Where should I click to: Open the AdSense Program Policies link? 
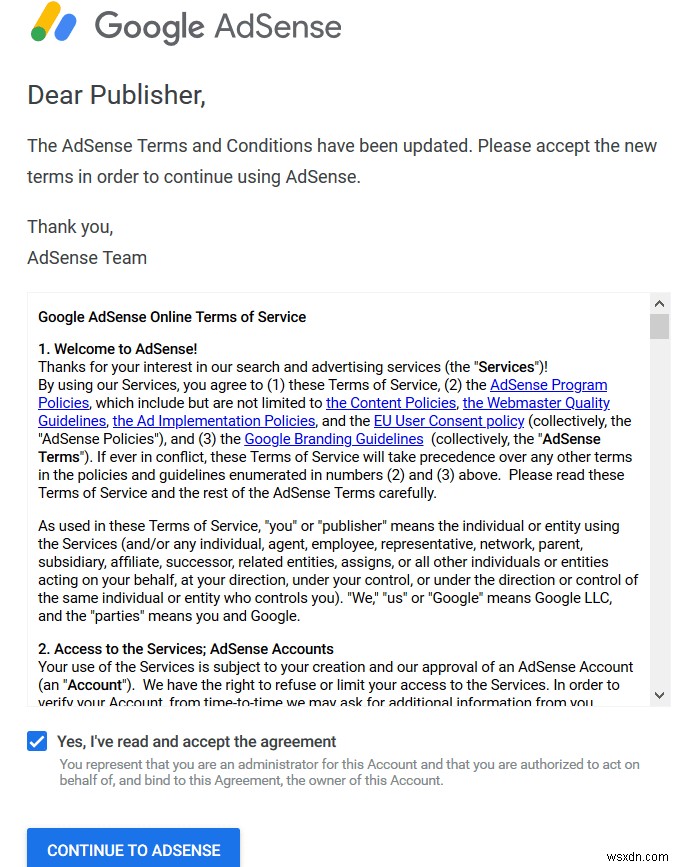pyautogui.click(x=548, y=384)
